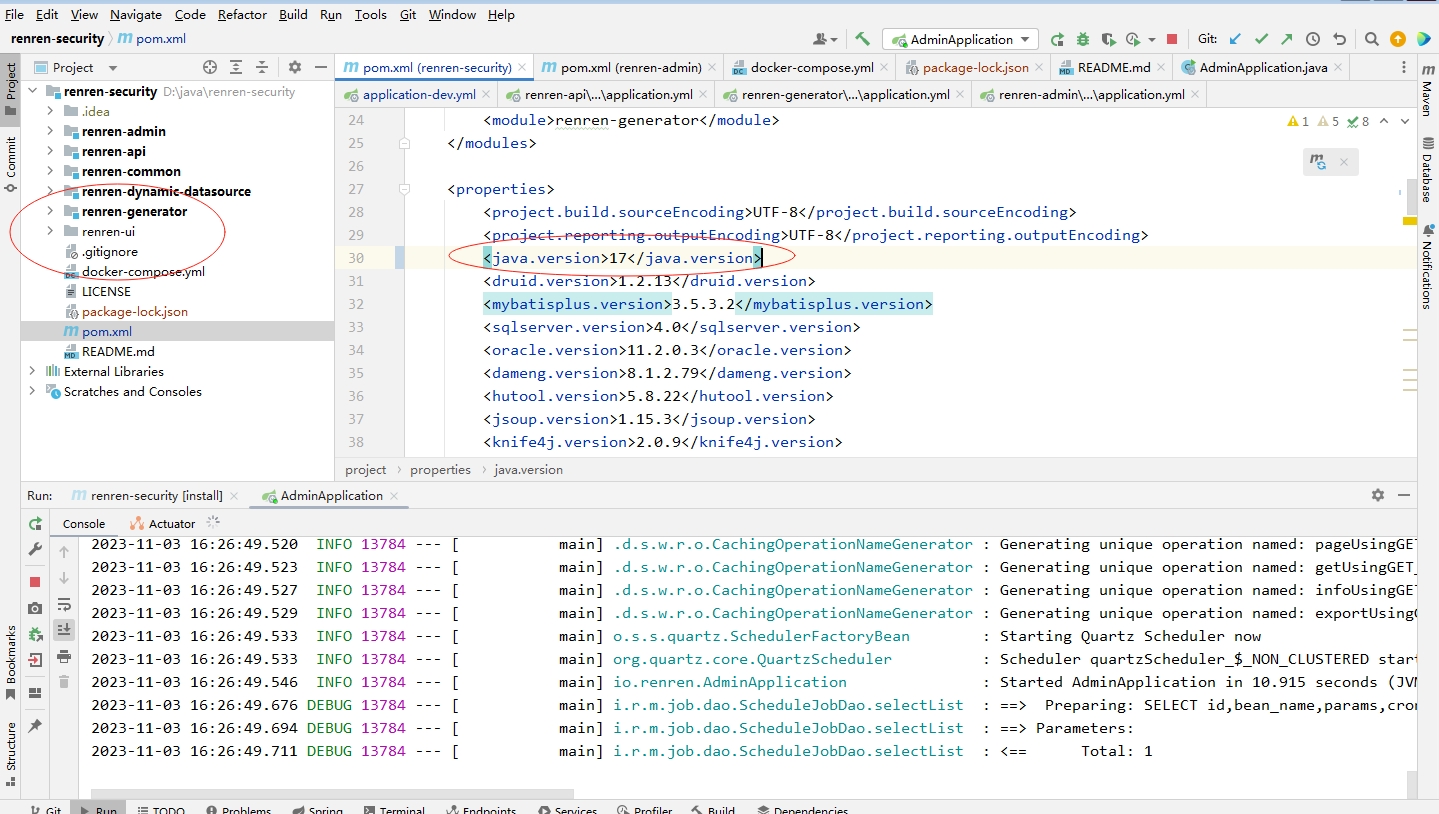The width and height of the screenshot is (1439, 814).
Task: Toggle the pin tab icon in Run panel
Action: click(35, 725)
